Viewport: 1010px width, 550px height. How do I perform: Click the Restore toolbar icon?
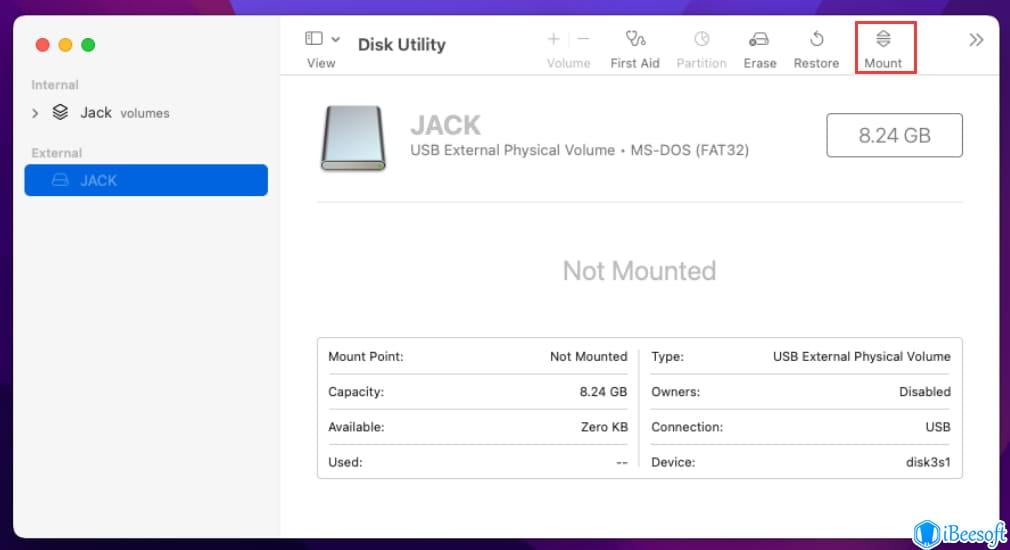pyautogui.click(x=816, y=40)
